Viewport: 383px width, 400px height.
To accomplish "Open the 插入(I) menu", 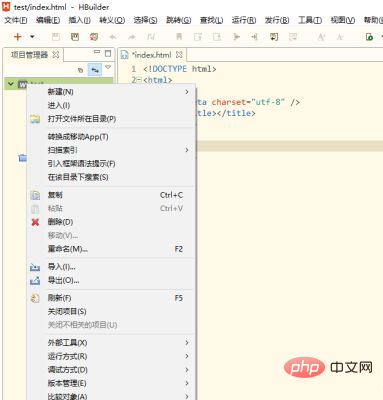I will [79, 20].
